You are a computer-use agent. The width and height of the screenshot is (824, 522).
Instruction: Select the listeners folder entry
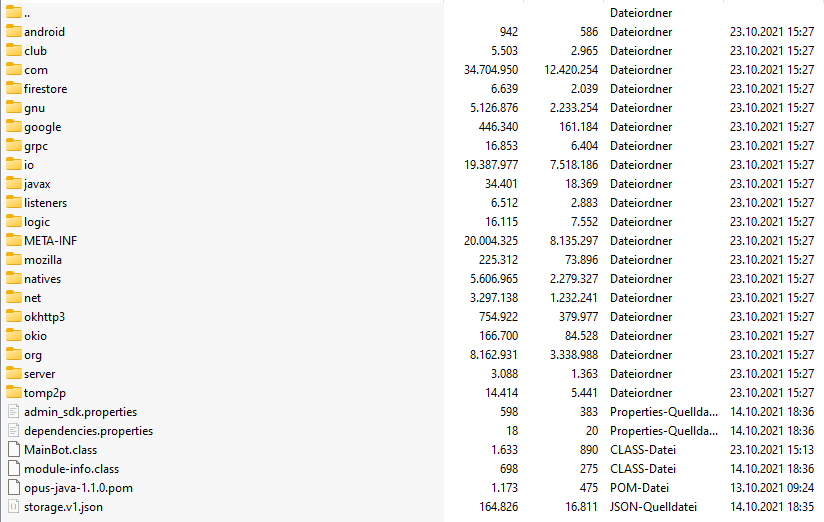[46, 203]
